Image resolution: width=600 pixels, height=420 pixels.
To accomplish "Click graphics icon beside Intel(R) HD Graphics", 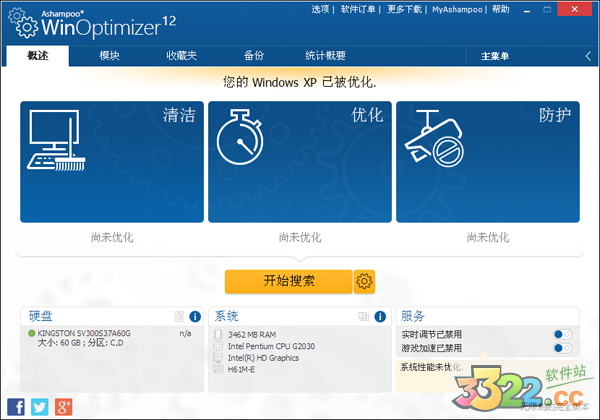I will (218, 358).
